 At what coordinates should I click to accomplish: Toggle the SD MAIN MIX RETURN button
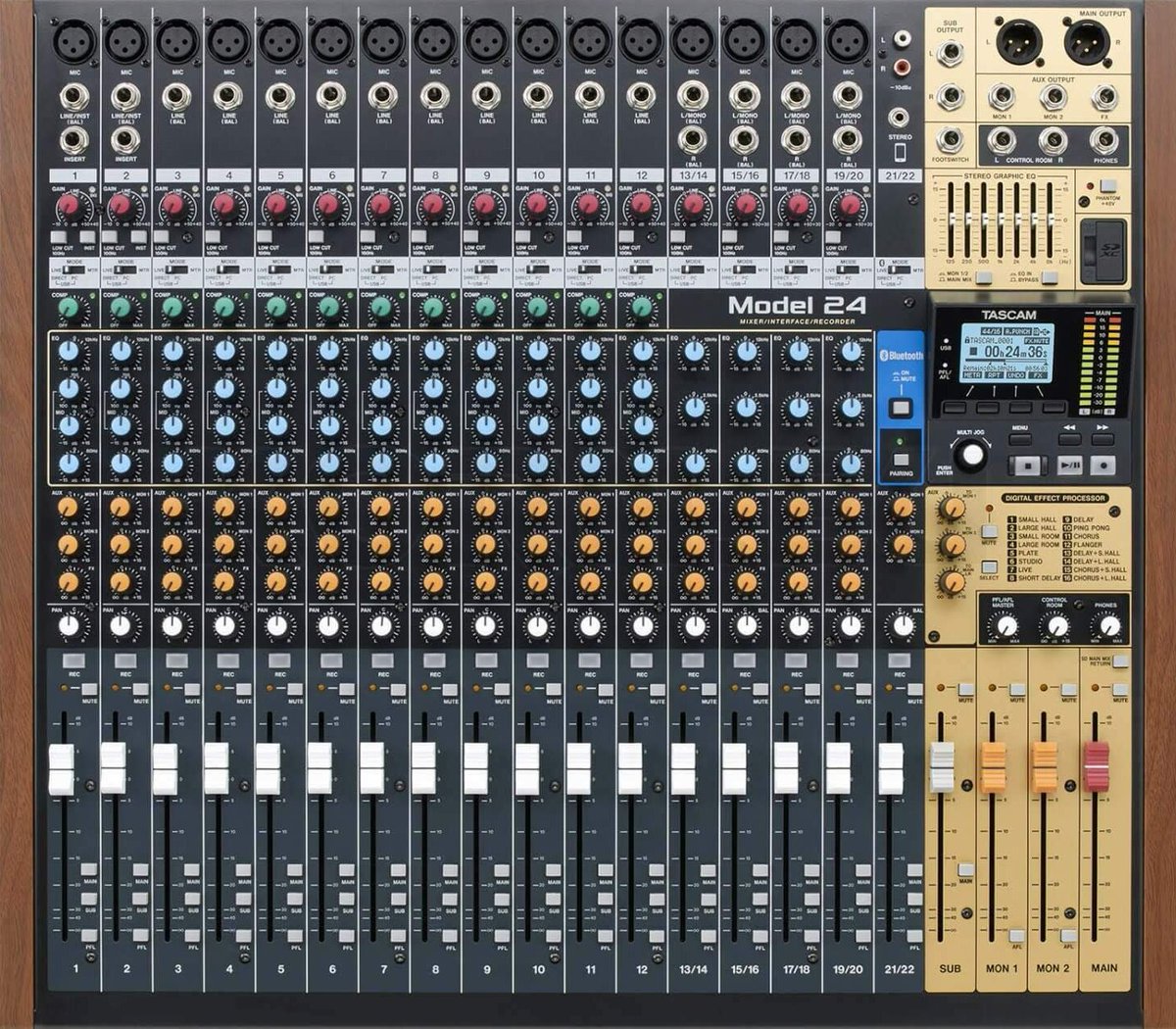tap(1120, 661)
